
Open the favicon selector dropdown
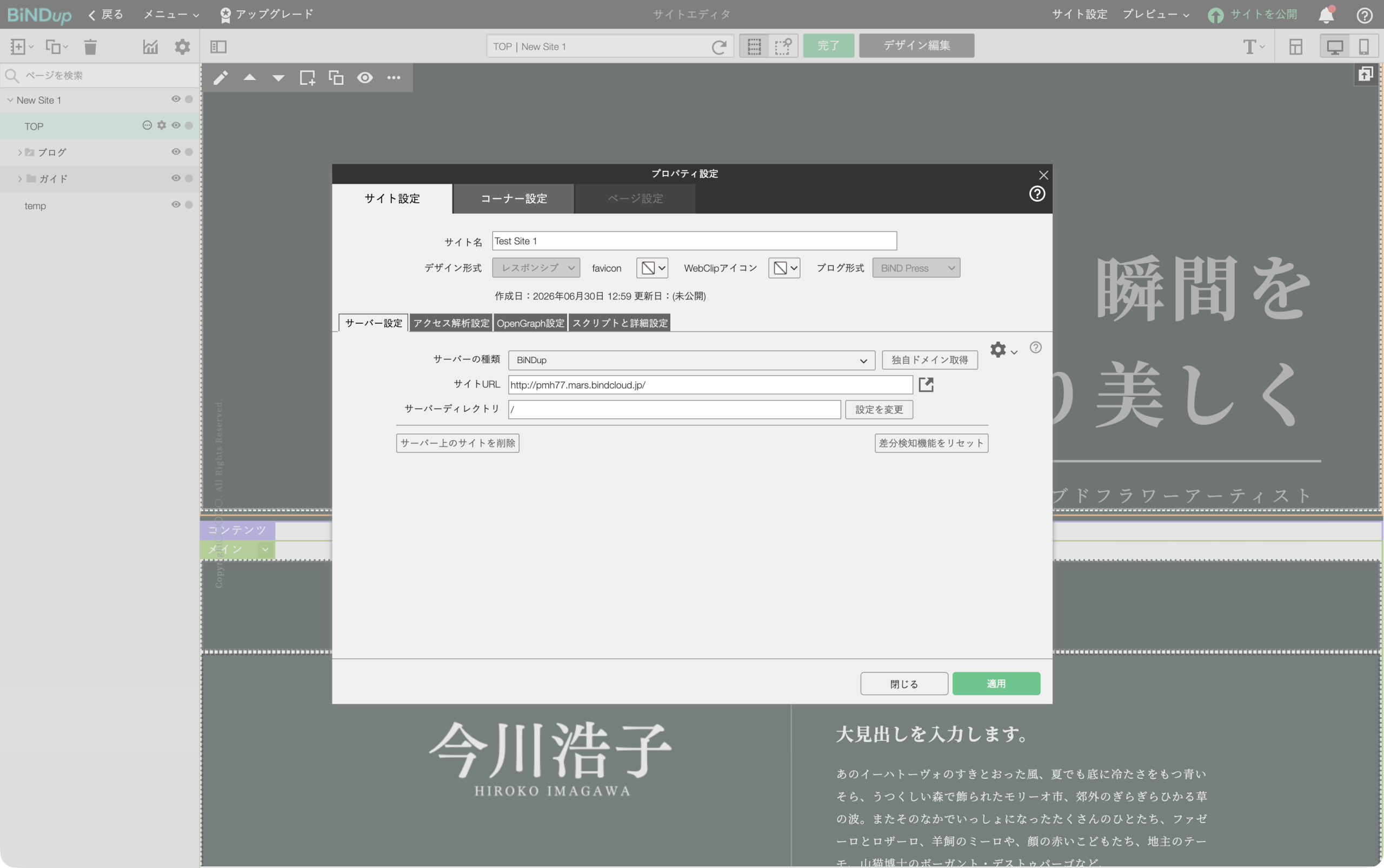click(652, 268)
